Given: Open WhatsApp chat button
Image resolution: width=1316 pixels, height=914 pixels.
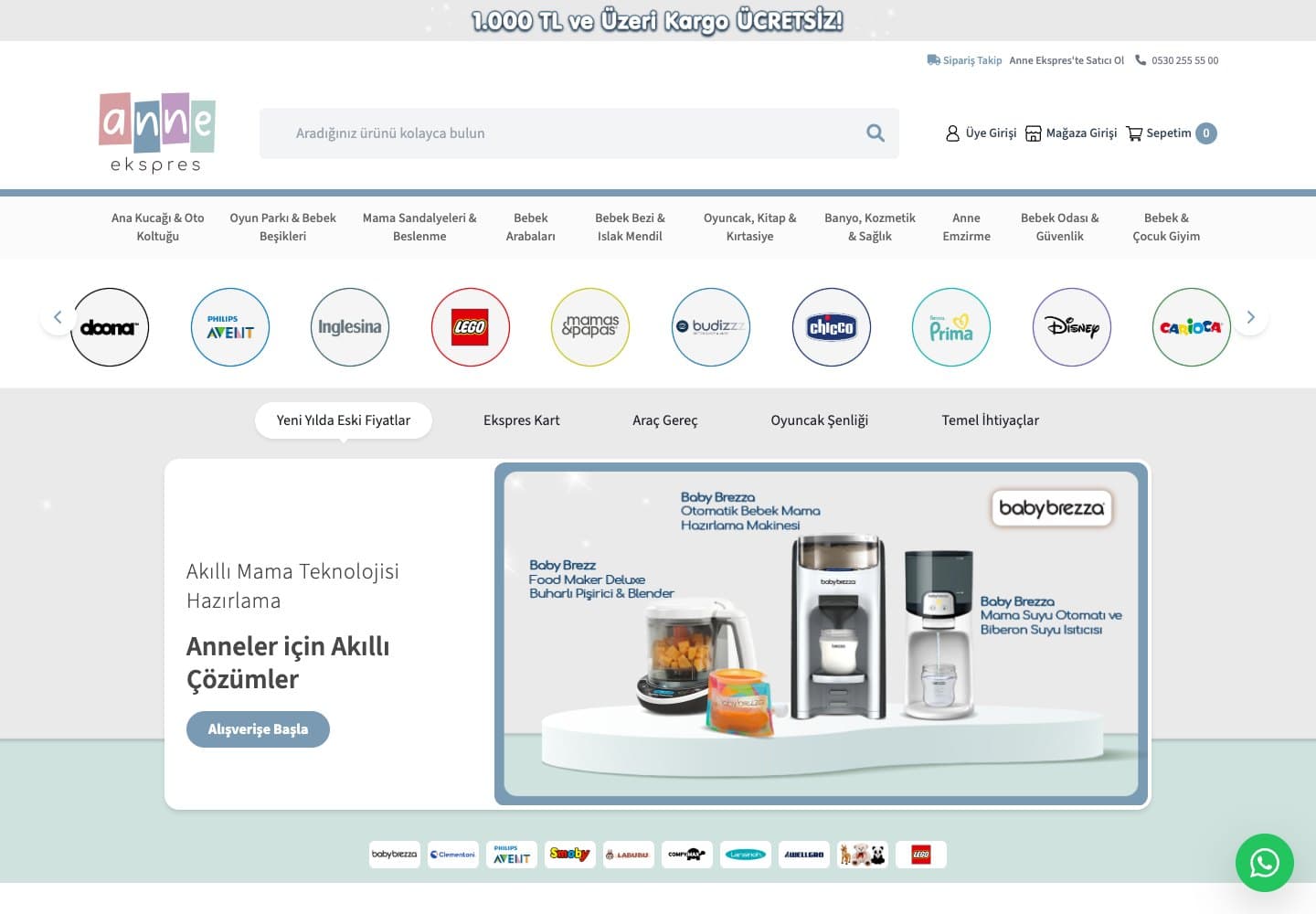Looking at the screenshot, I should coord(1265,863).
